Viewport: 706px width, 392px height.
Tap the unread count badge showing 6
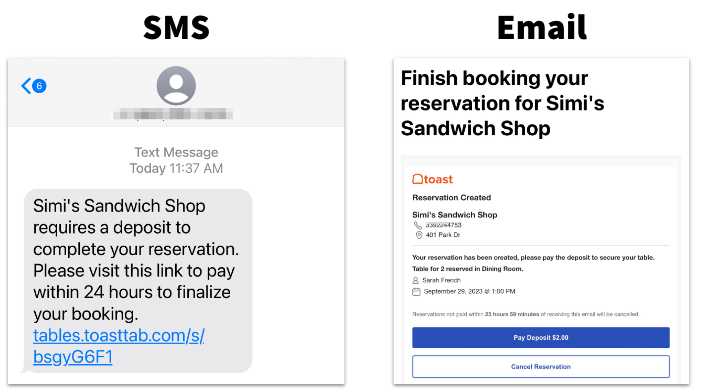[40, 86]
